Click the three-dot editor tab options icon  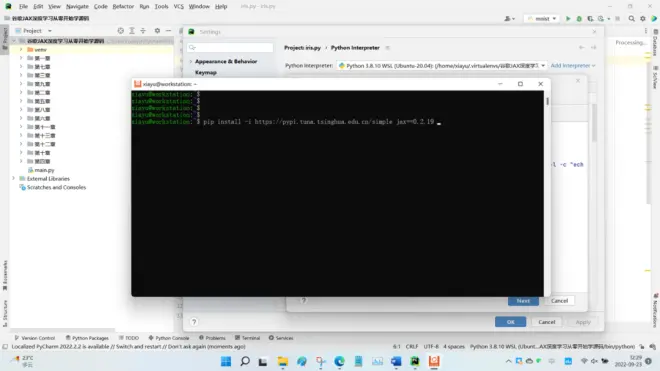pos(646,31)
